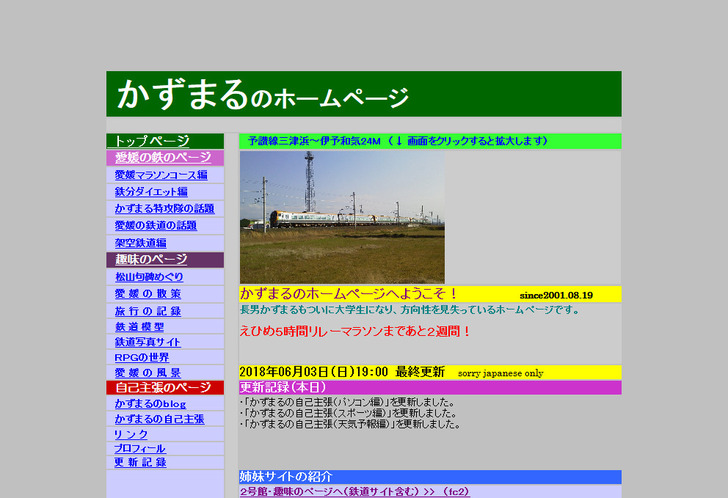Open 愛媛の散策 sidebar link
728x498 pixels.
pos(147,294)
